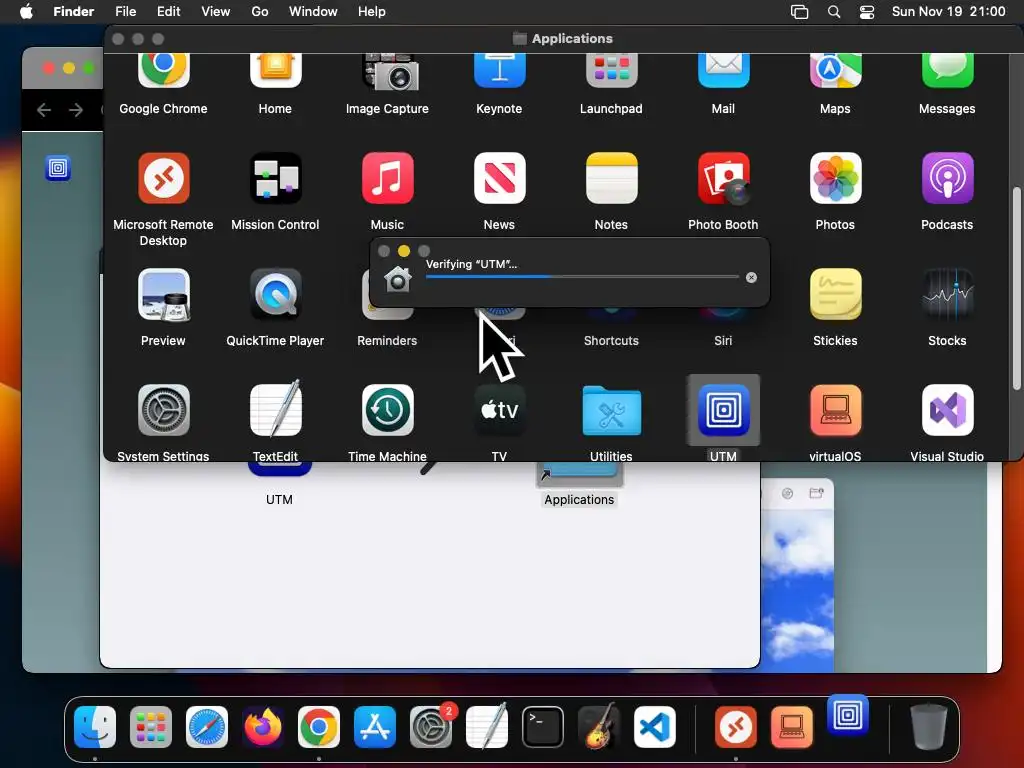Open the Go menu
Screen dimensions: 1024x768
(260, 12)
